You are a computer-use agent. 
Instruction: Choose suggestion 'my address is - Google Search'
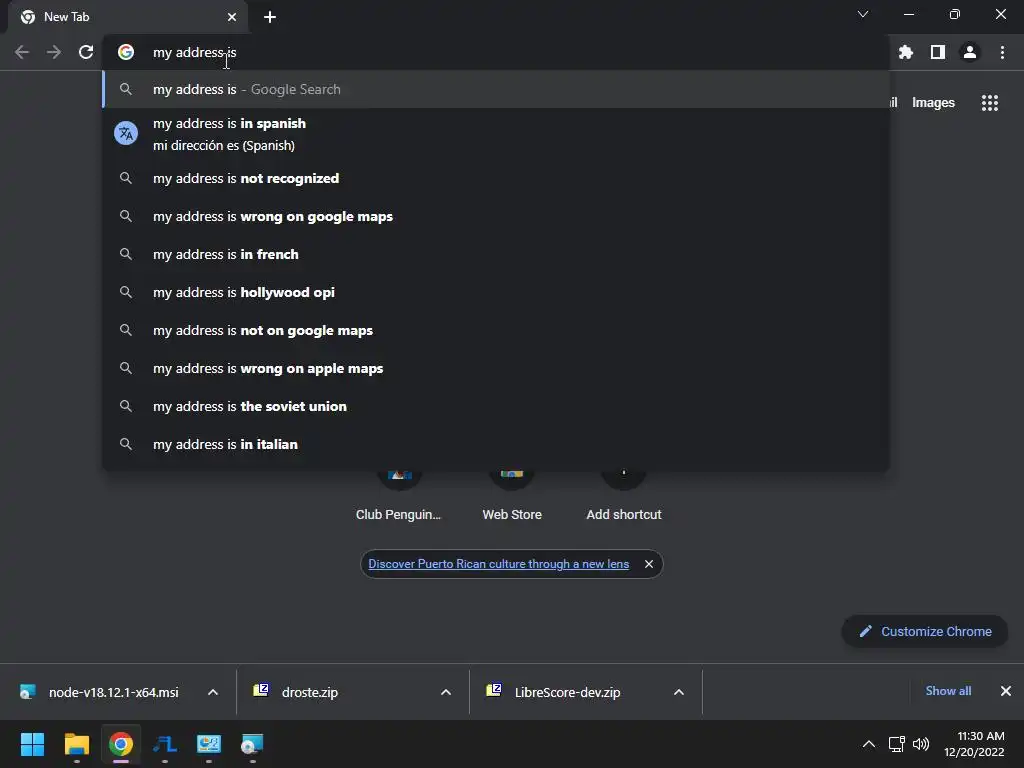(496, 89)
